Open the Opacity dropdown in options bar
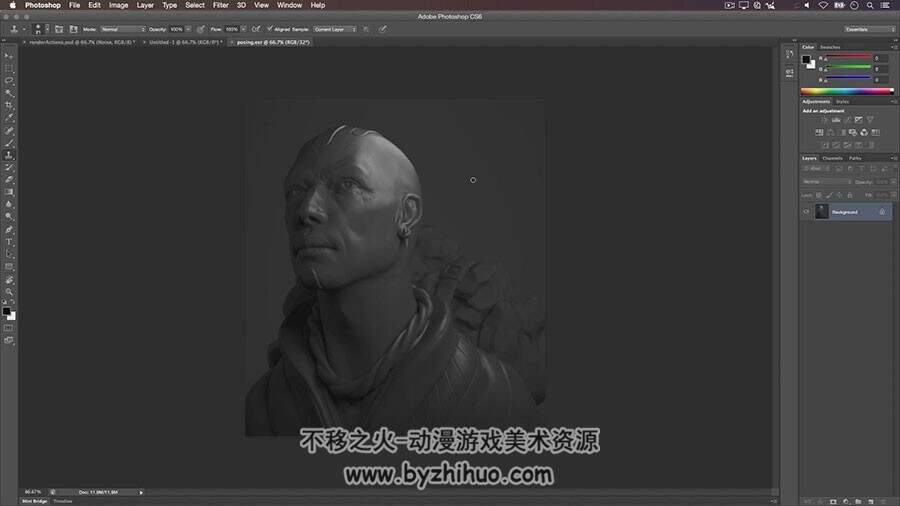This screenshot has height=506, width=900. pos(188,29)
